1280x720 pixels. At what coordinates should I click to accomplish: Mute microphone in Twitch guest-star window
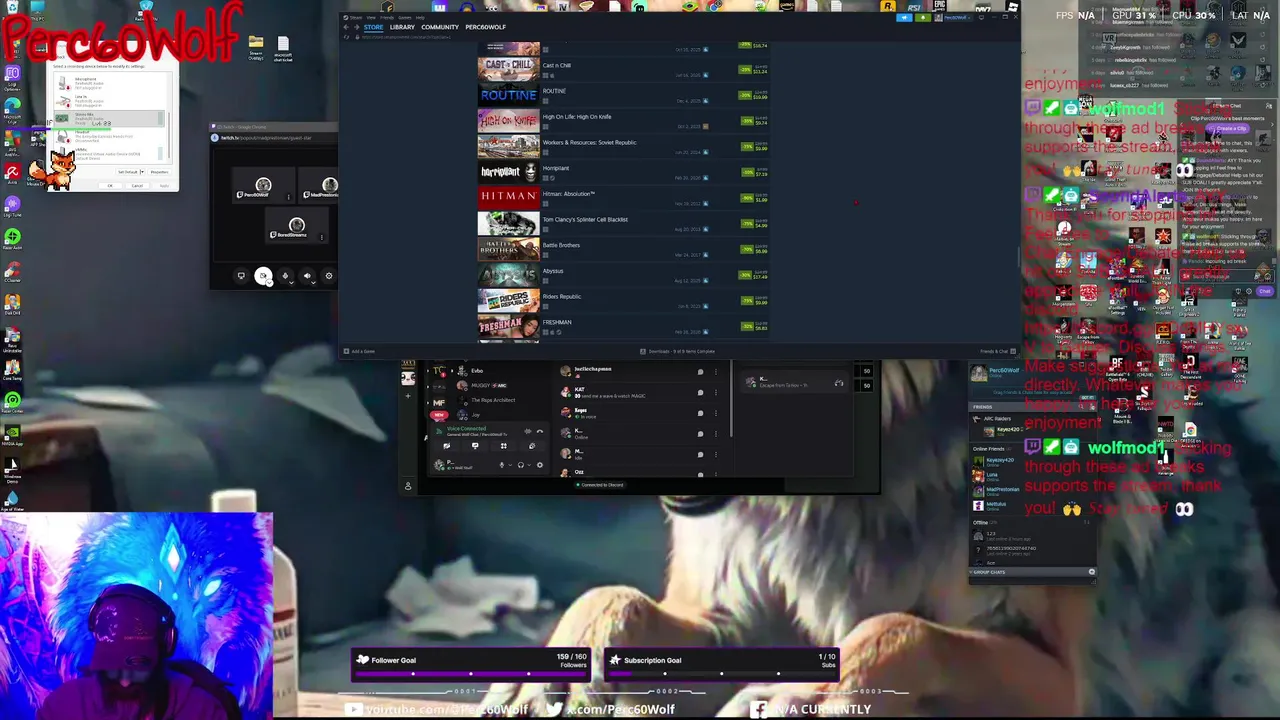[285, 276]
